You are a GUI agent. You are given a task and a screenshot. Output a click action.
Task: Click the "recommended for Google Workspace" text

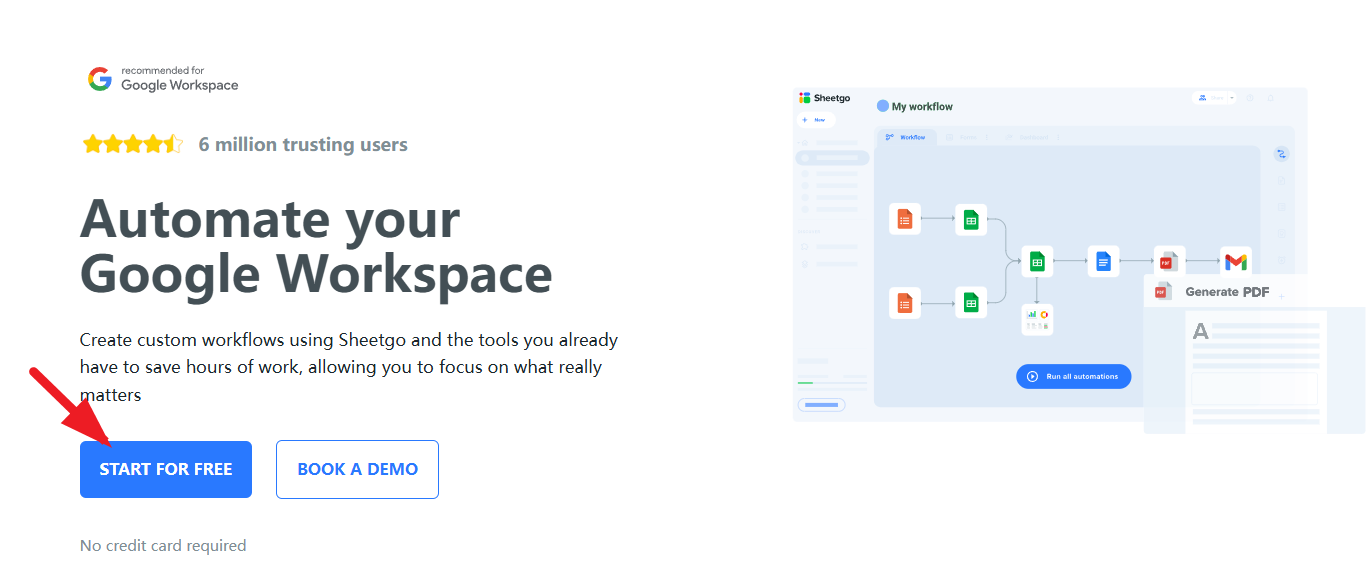[180, 79]
